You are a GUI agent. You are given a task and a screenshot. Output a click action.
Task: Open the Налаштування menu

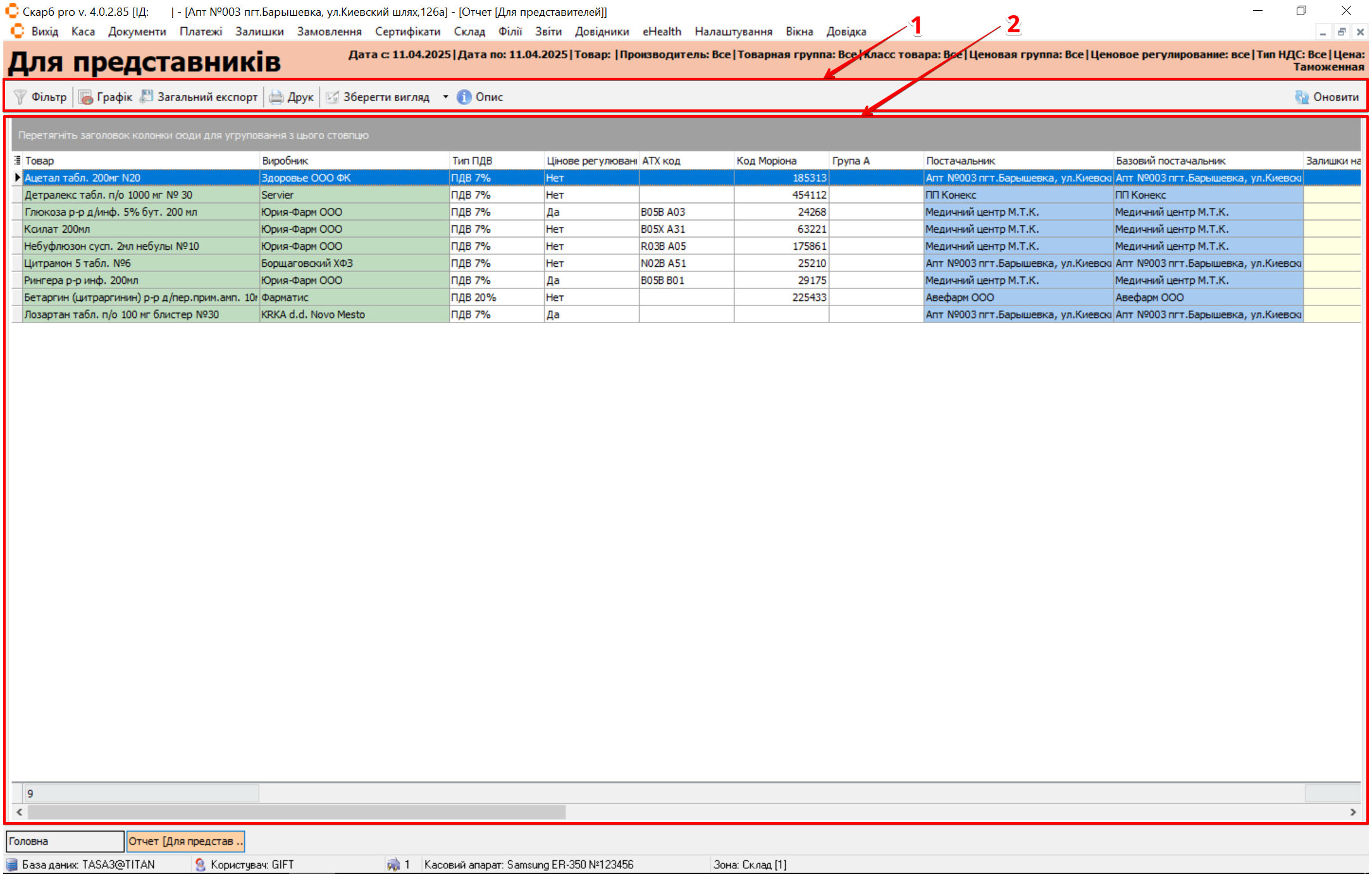(733, 32)
